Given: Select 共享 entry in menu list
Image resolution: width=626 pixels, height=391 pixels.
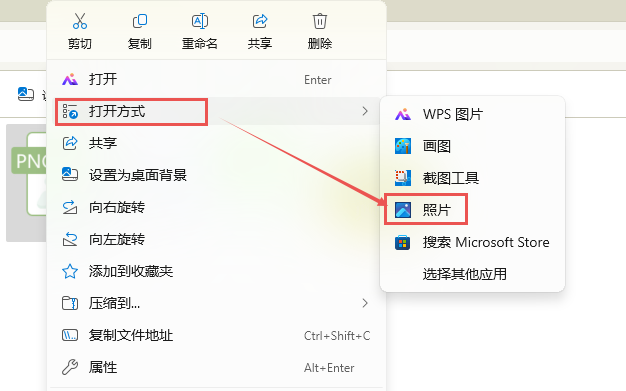Looking at the screenshot, I should pos(216,143).
